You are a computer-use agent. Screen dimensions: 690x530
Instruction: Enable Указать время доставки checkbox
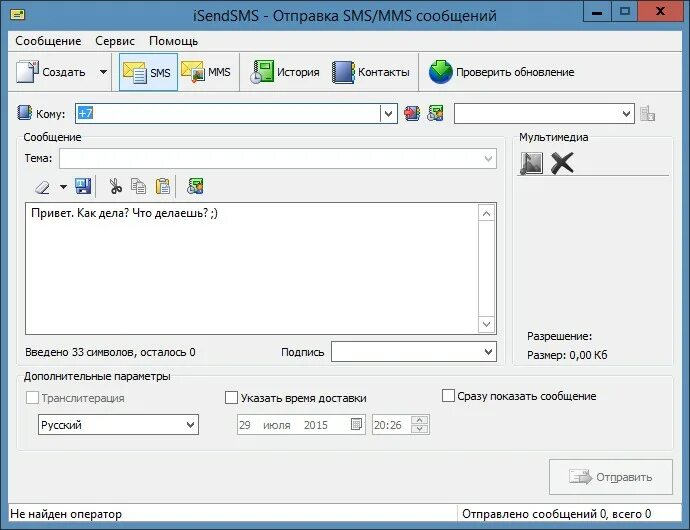(x=231, y=398)
